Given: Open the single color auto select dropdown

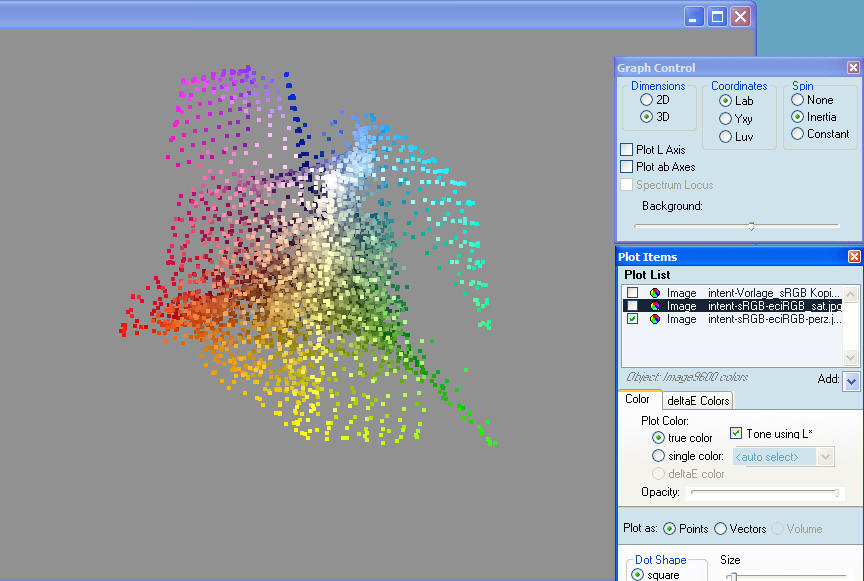Looking at the screenshot, I should click(825, 456).
